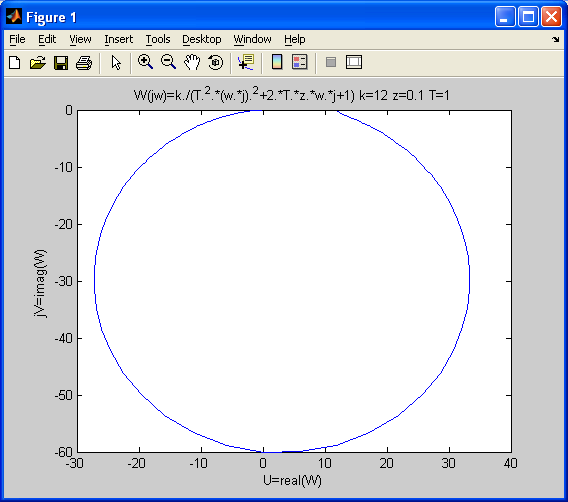
Task: Toggle the Insert Colorbar button
Action: click(x=277, y=62)
